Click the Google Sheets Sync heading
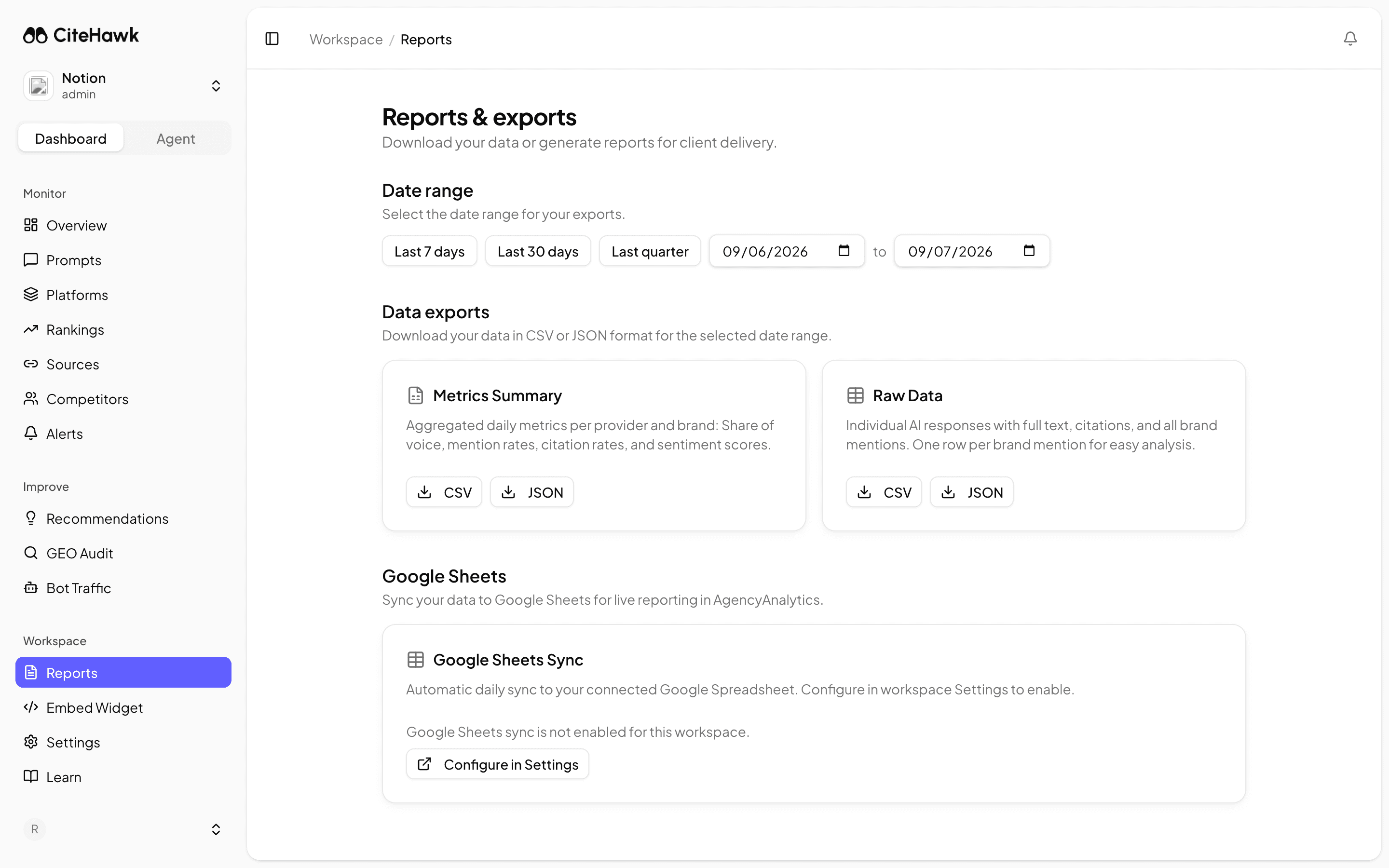 pyautogui.click(x=508, y=660)
